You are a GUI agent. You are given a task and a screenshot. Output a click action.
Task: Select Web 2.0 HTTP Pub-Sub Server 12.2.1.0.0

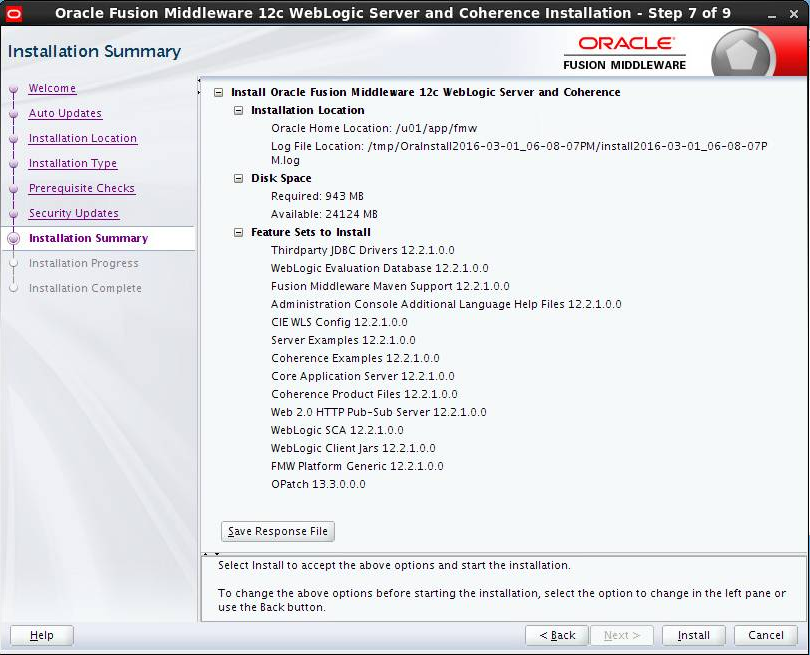379,412
